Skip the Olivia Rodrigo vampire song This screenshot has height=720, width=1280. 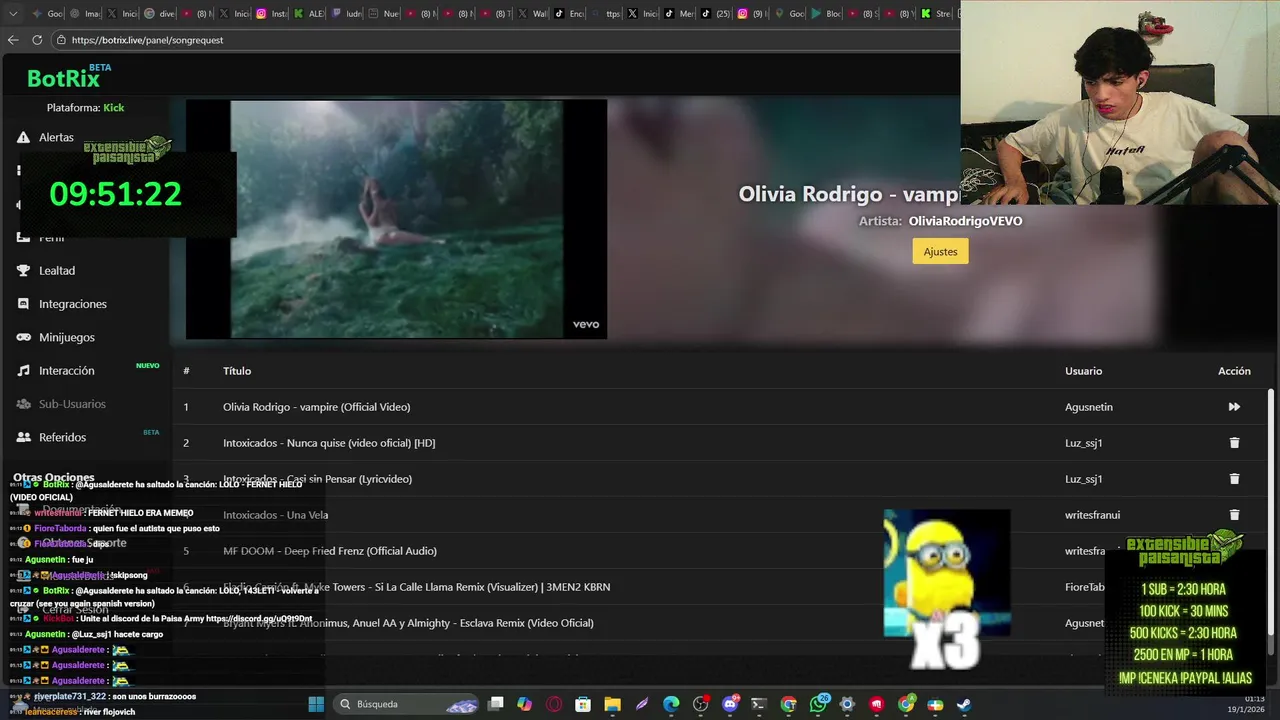pyautogui.click(x=1234, y=407)
